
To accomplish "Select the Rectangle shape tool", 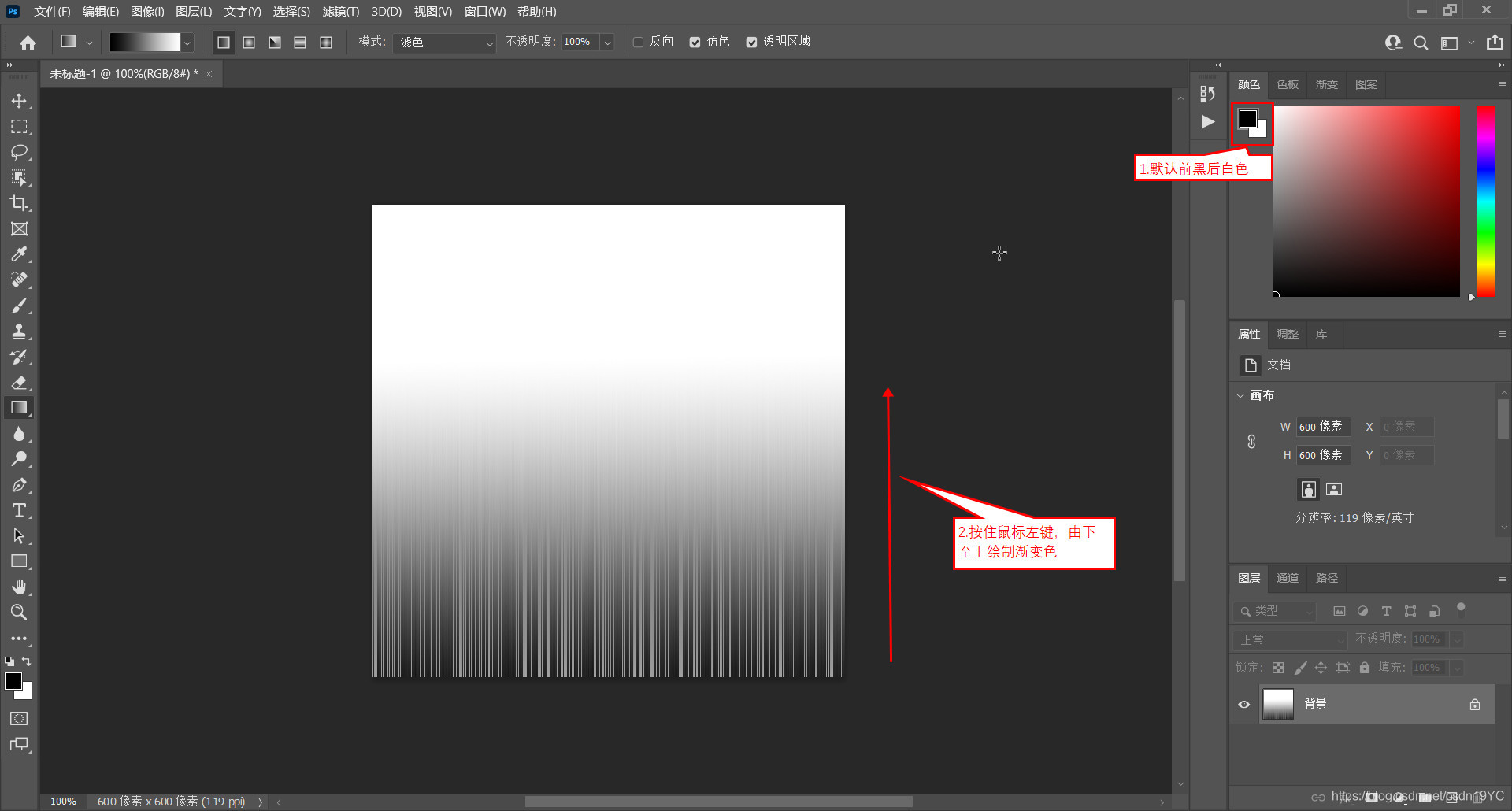I will pyautogui.click(x=19, y=561).
